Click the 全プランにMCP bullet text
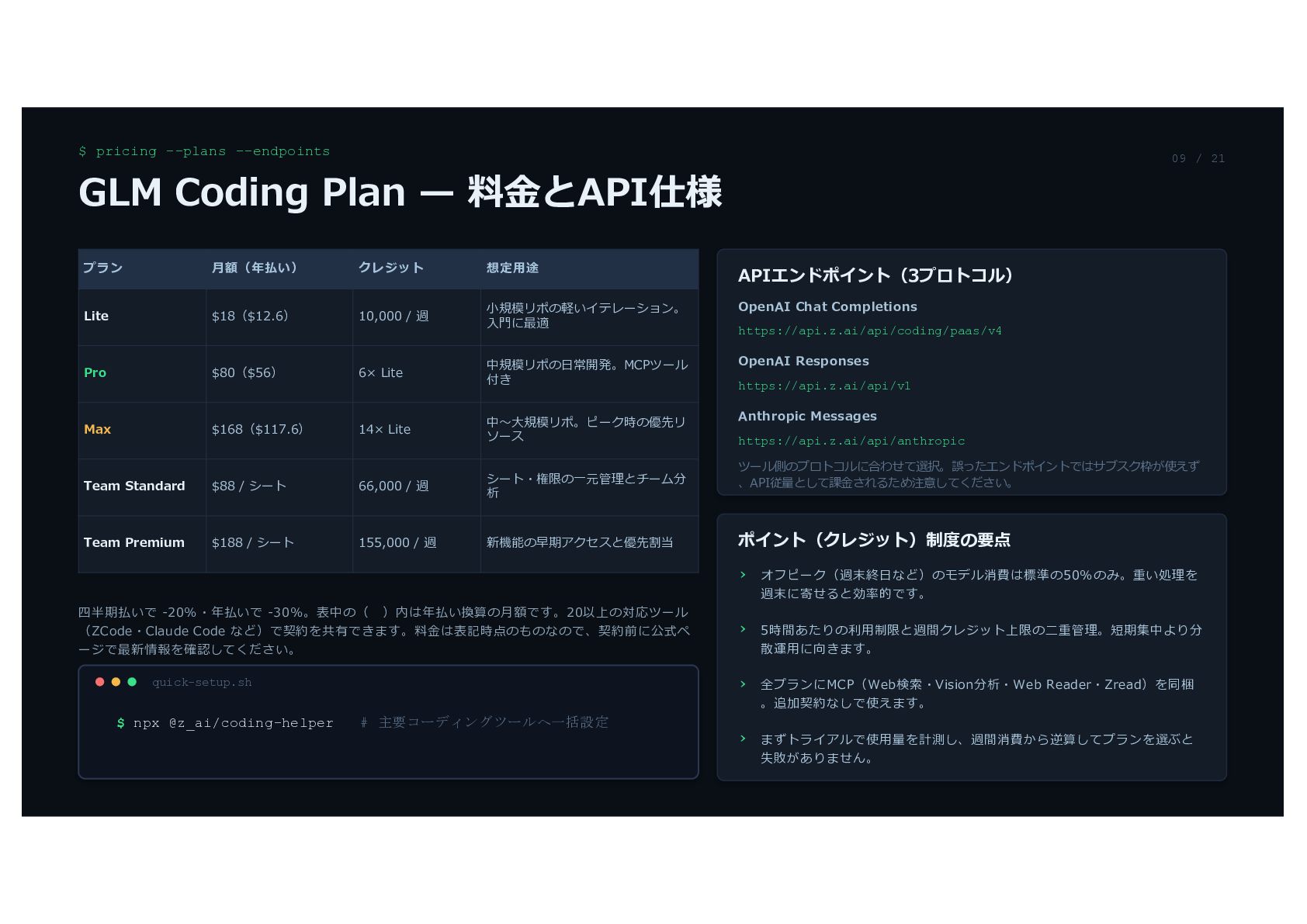 coord(977,694)
